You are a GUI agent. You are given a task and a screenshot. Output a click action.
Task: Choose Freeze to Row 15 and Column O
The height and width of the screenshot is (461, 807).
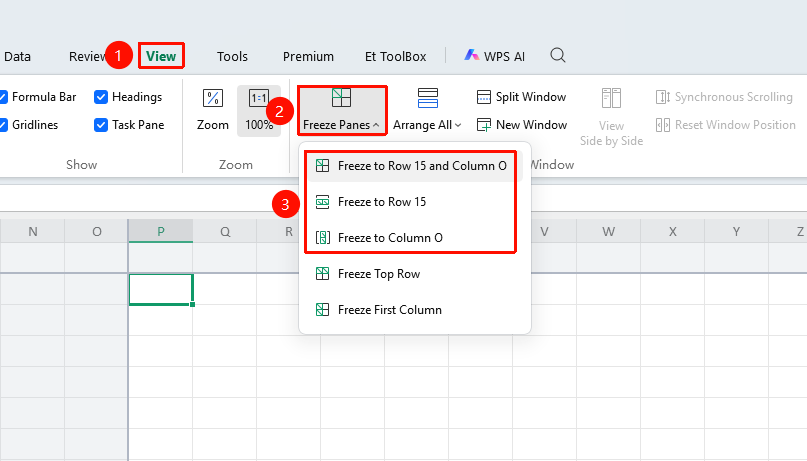tap(416, 166)
